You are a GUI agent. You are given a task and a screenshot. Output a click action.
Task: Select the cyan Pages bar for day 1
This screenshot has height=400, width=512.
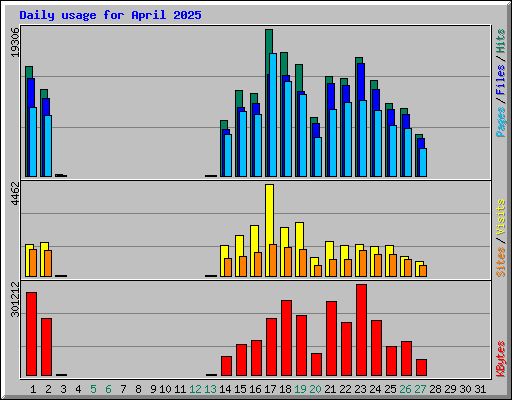click(33, 142)
